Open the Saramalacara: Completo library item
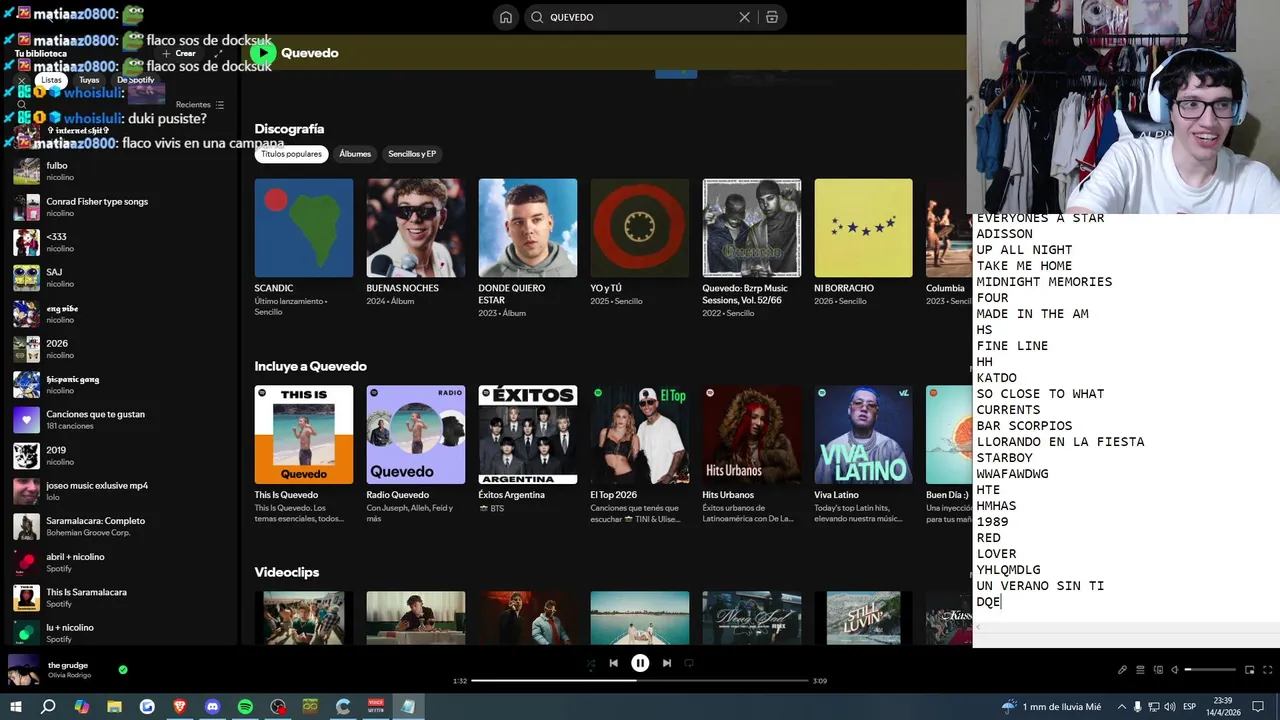Screen dimensions: 1280x720 click(x=122, y=526)
